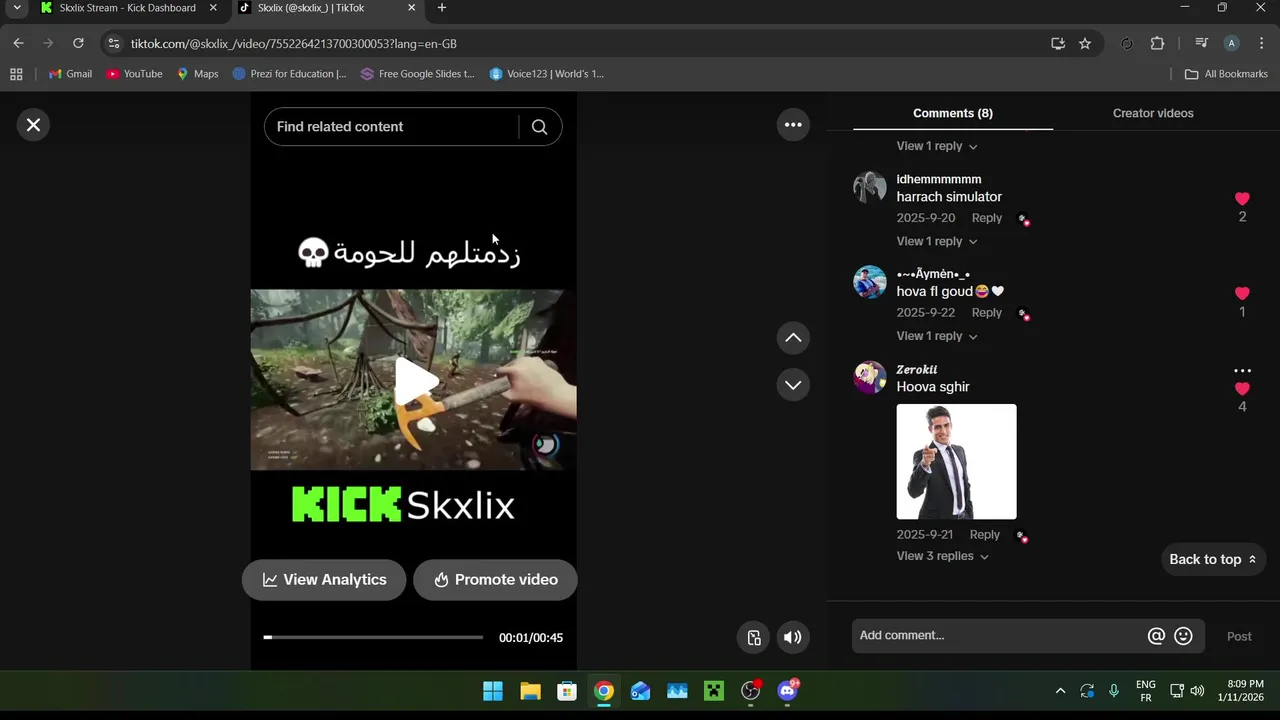Open the Maps bookmark
The height and width of the screenshot is (720, 1280).
coord(197,74)
